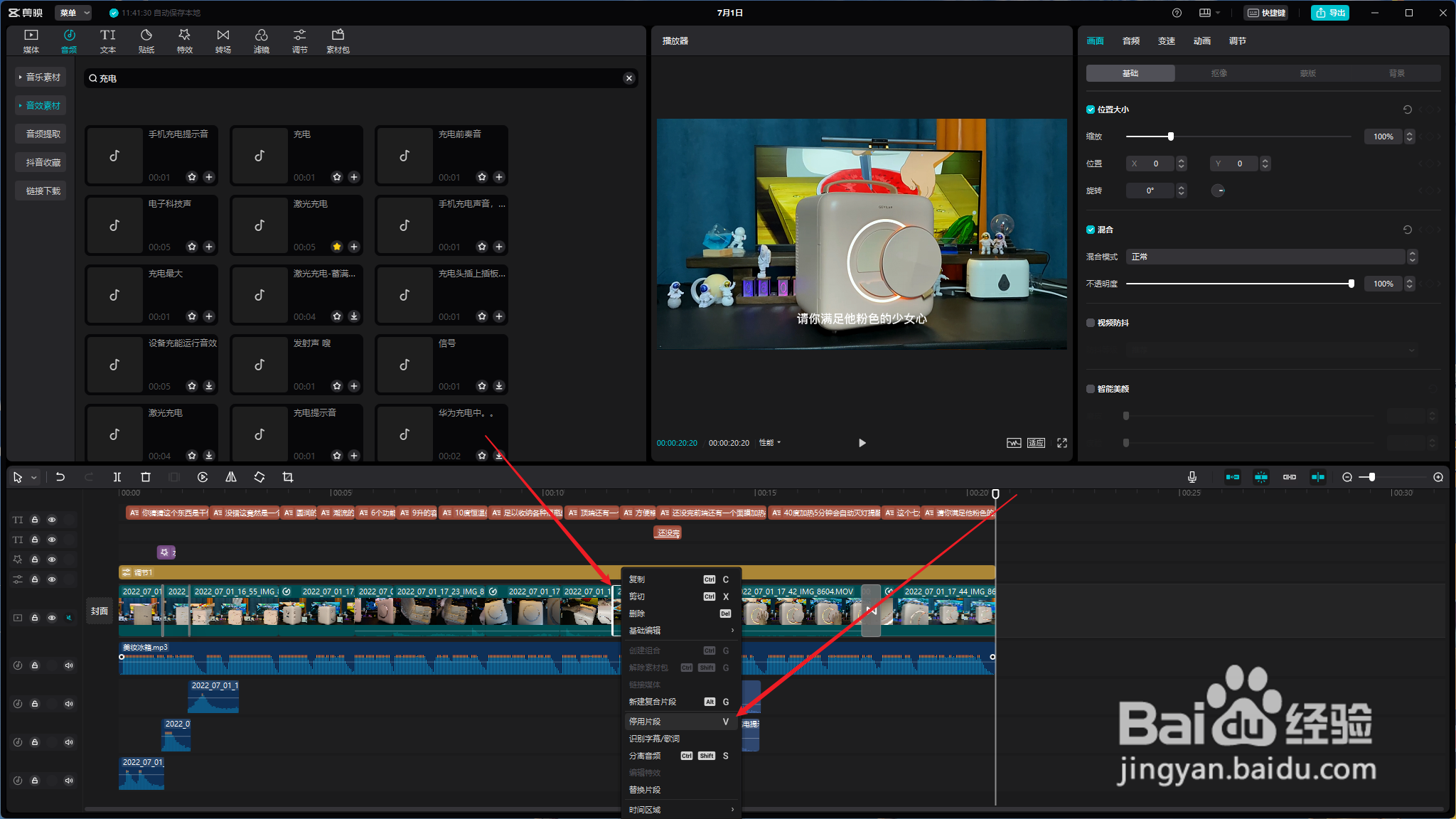
Task: Click the mirror flip icon in timeline toolbar
Action: [x=231, y=477]
